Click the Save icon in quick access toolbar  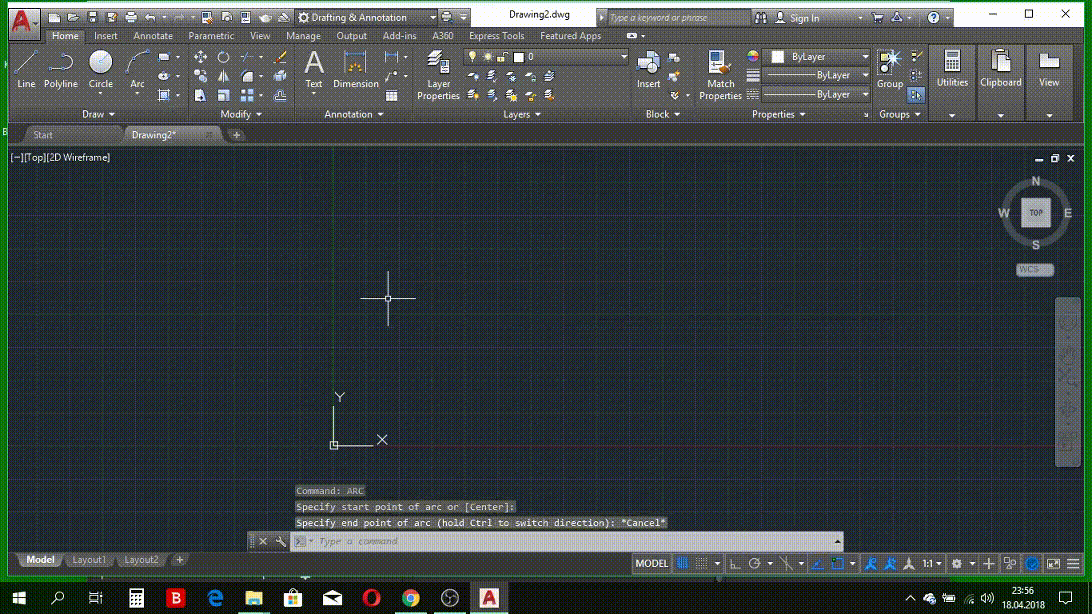[92, 17]
